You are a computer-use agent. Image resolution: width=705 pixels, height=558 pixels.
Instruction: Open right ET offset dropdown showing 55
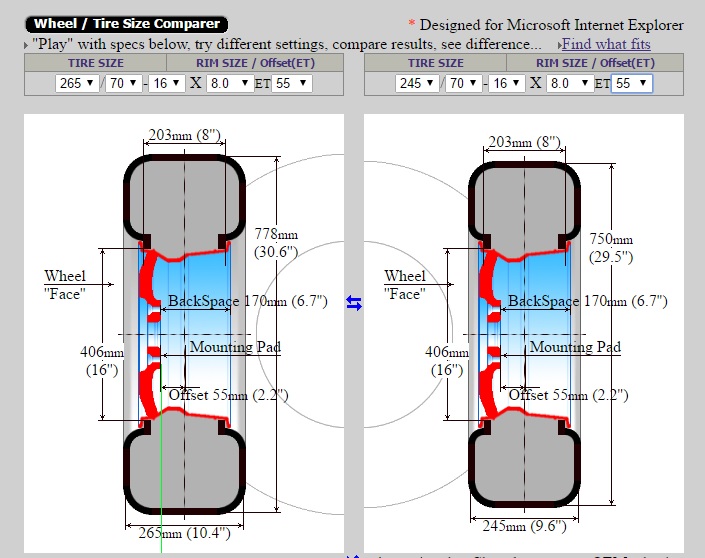point(631,83)
